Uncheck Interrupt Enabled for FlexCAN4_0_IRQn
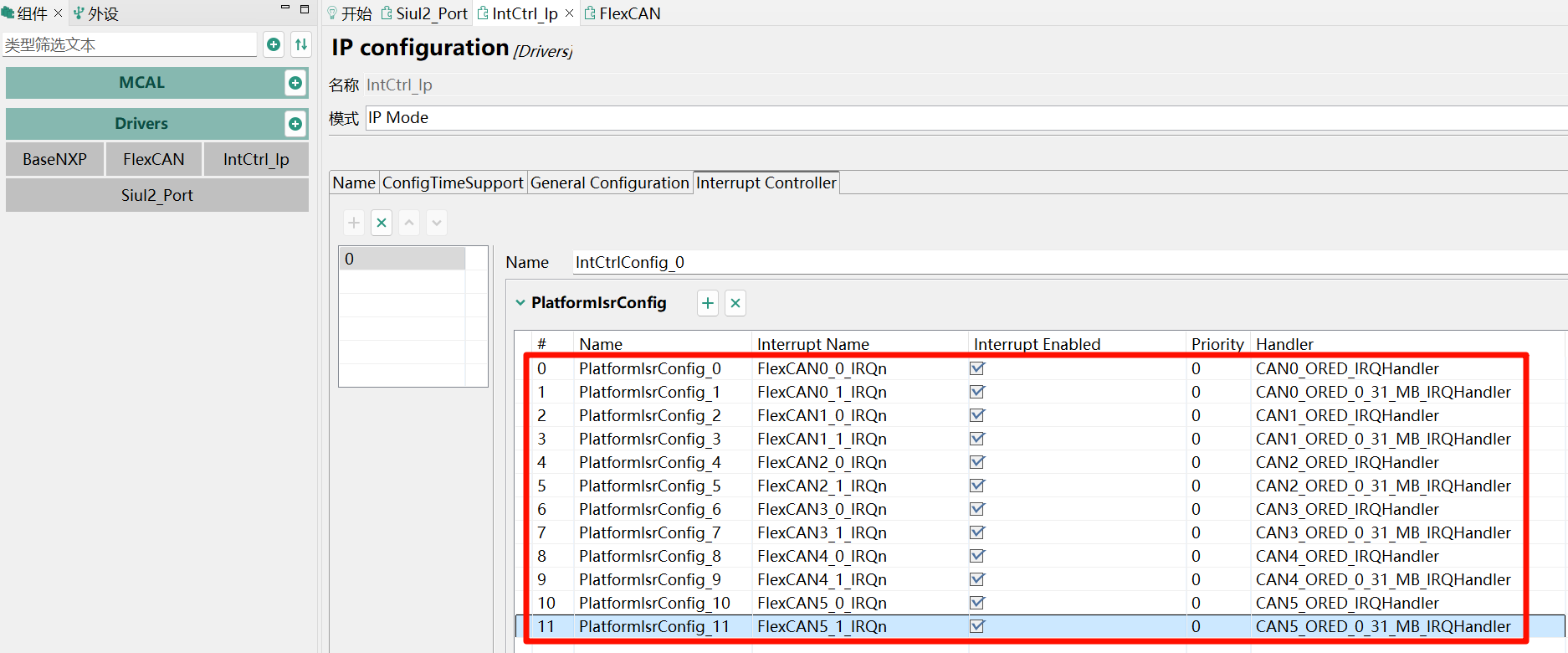Viewport: 1568px width, 653px height. (977, 556)
